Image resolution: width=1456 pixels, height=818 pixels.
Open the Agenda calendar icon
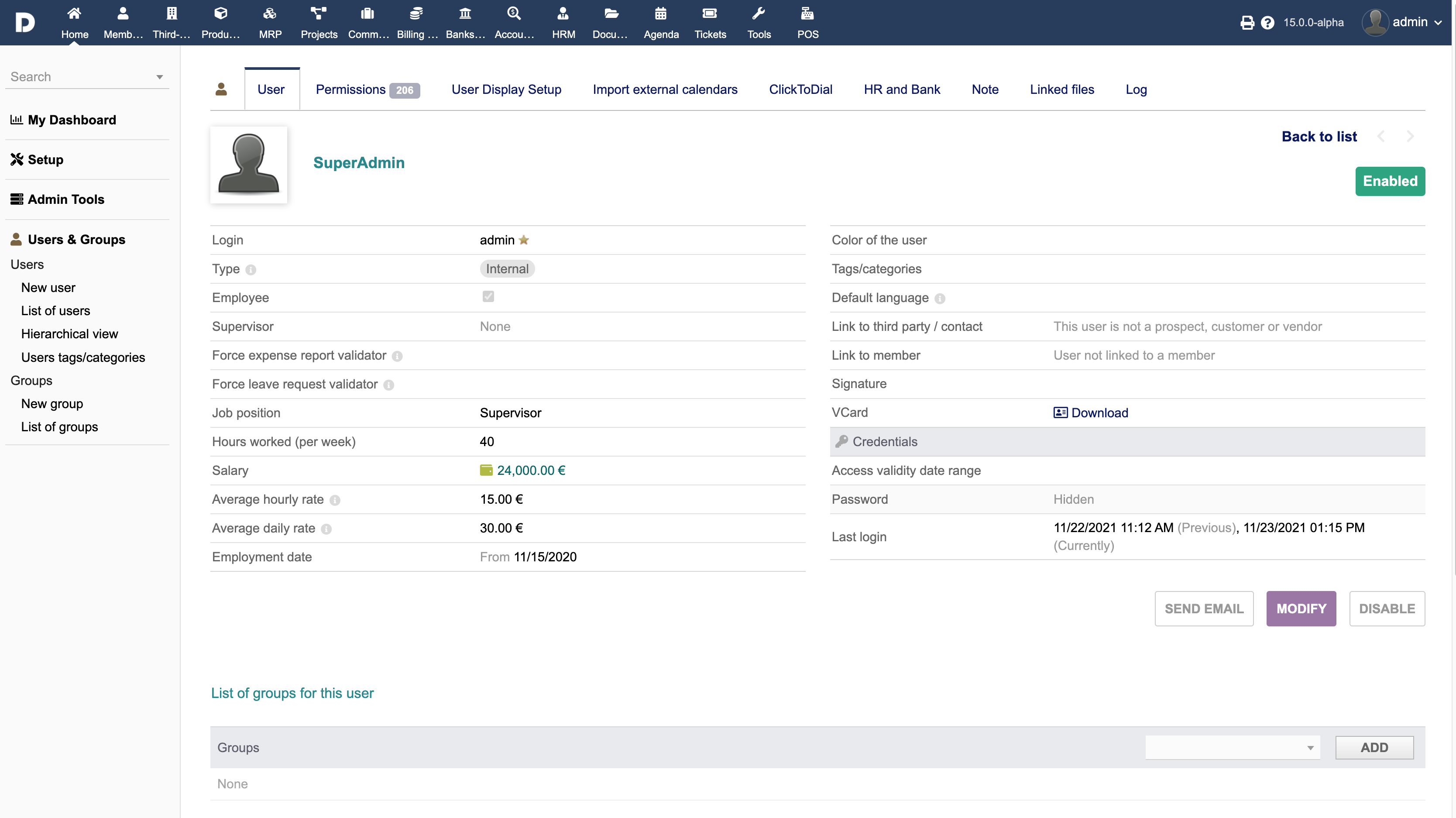tap(660, 14)
